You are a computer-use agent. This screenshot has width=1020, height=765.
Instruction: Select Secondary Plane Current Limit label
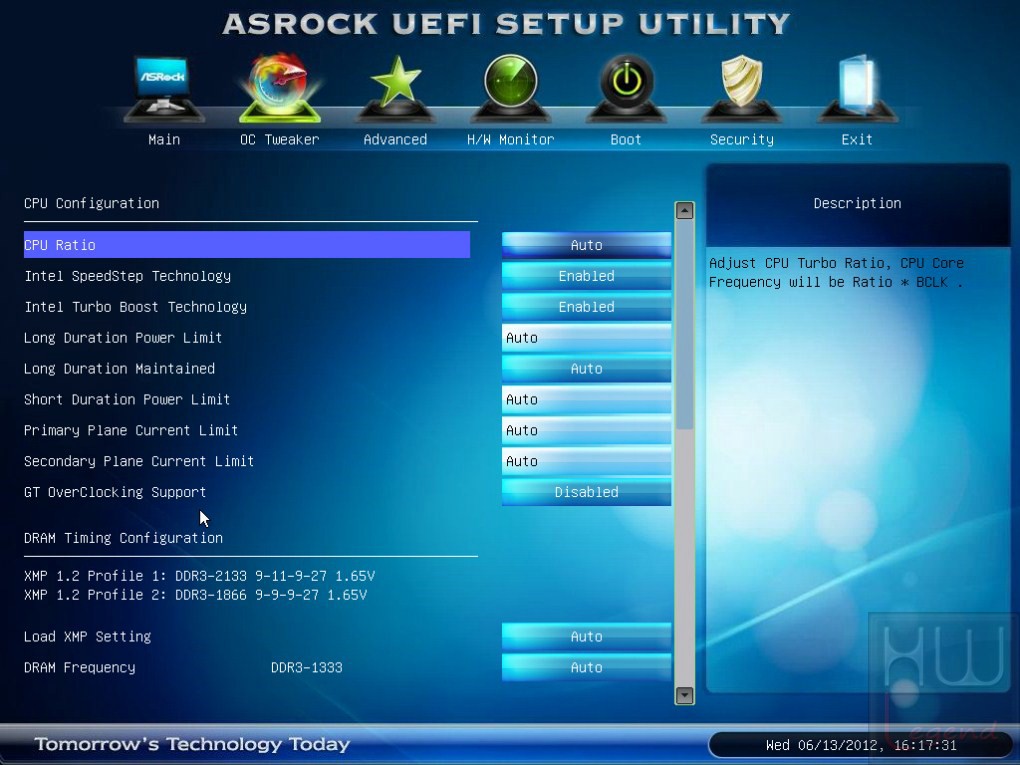[139, 461]
